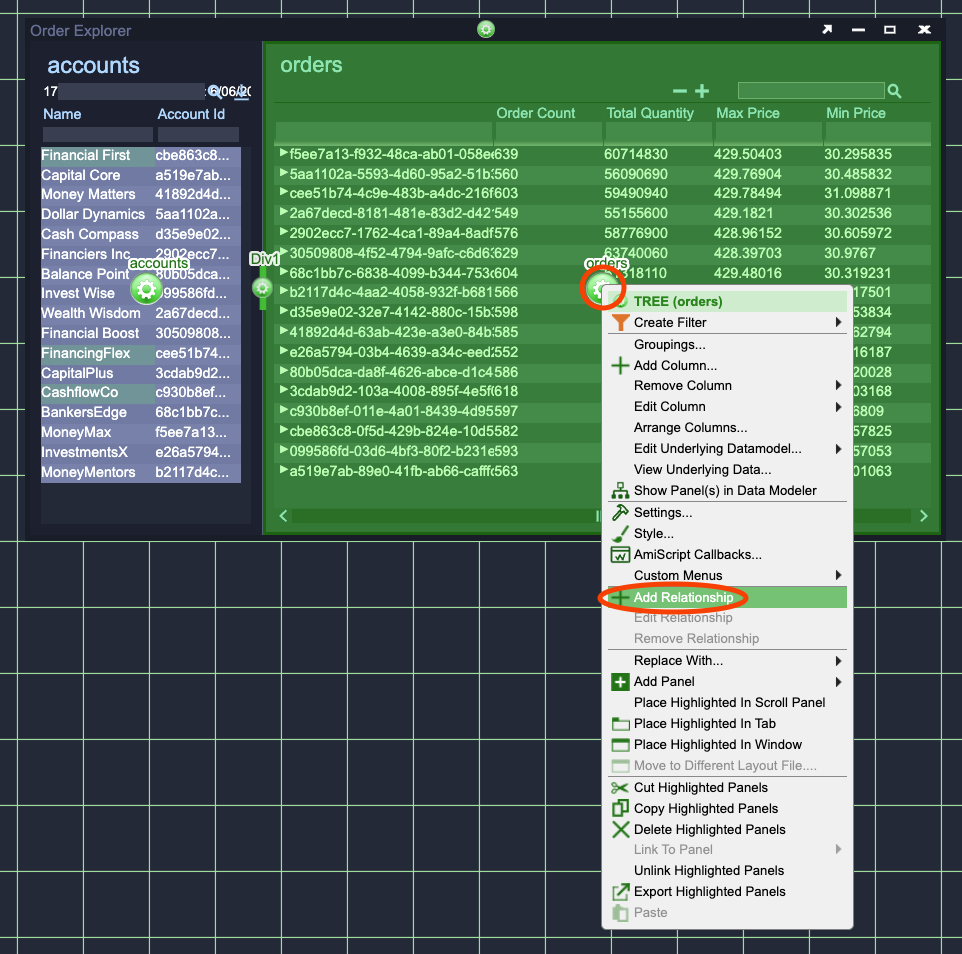The height and width of the screenshot is (954, 962).
Task: Click the pop-out arrow icon in title bar
Action: pyautogui.click(x=827, y=30)
